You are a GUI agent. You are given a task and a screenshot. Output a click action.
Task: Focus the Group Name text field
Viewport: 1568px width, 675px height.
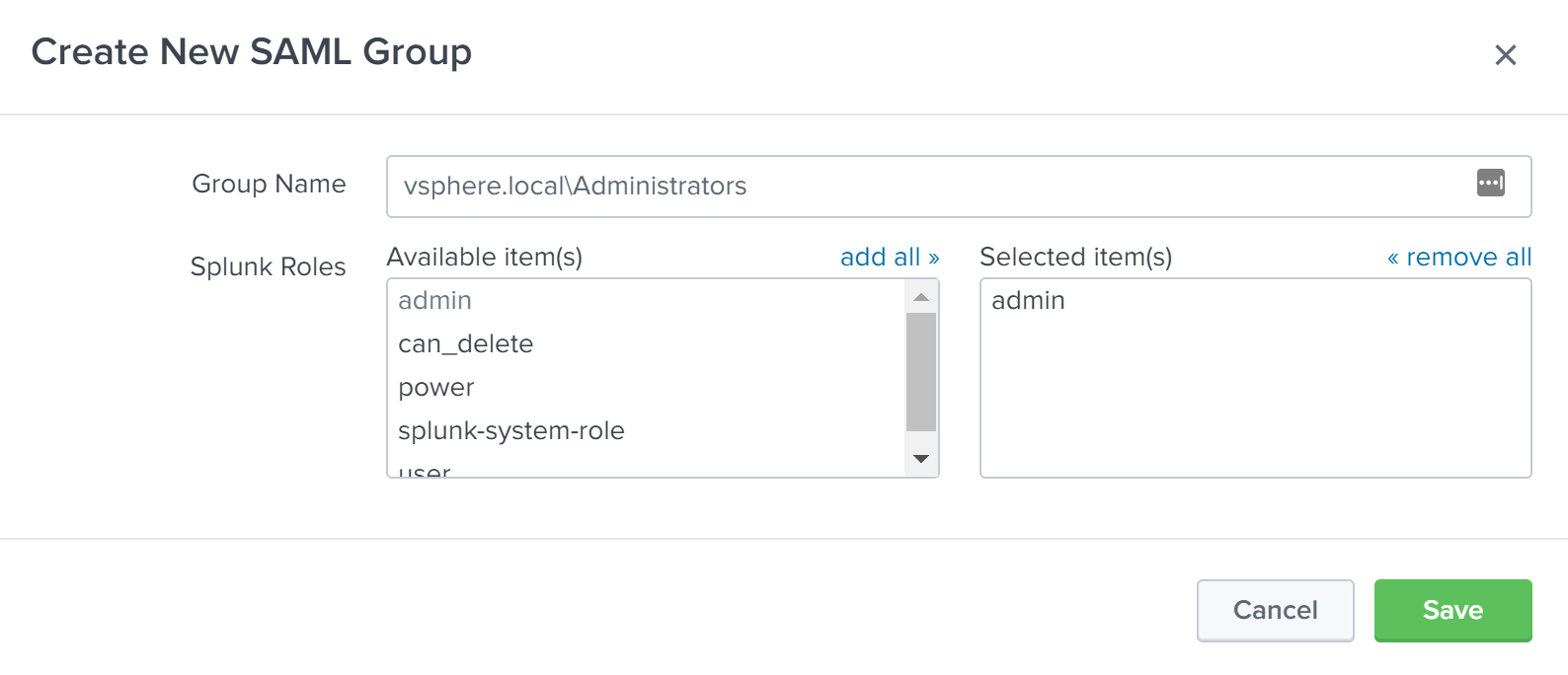928,187
